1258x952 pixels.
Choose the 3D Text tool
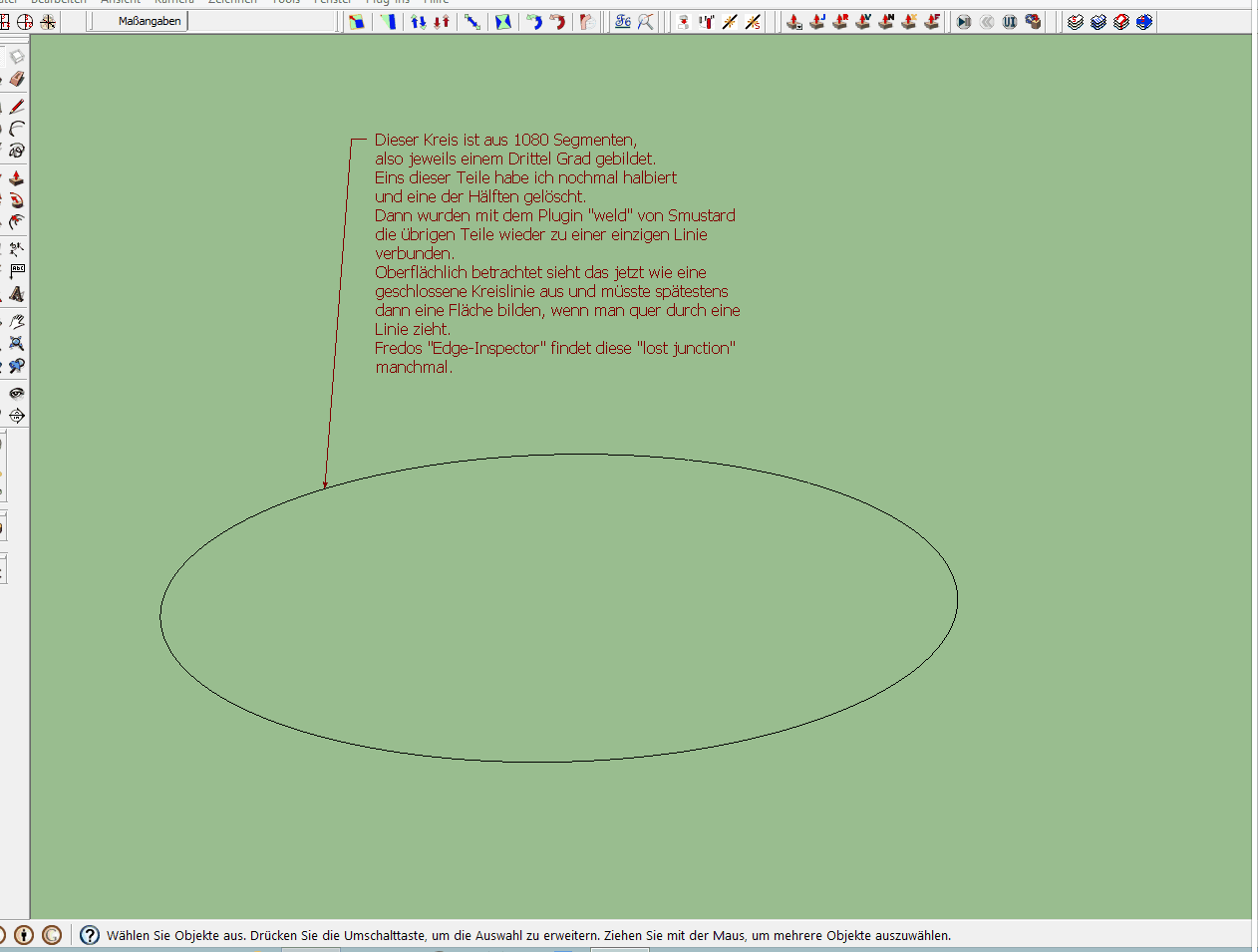point(17,294)
